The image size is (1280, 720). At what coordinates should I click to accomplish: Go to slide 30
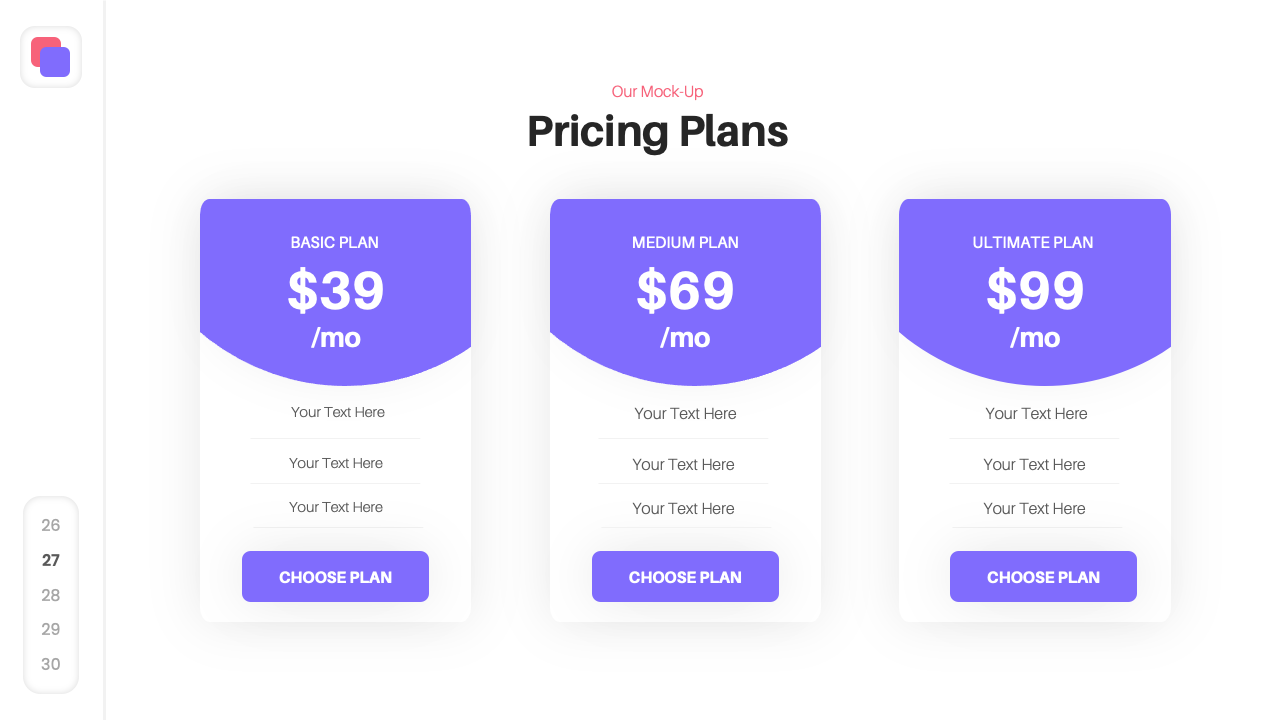pos(51,664)
